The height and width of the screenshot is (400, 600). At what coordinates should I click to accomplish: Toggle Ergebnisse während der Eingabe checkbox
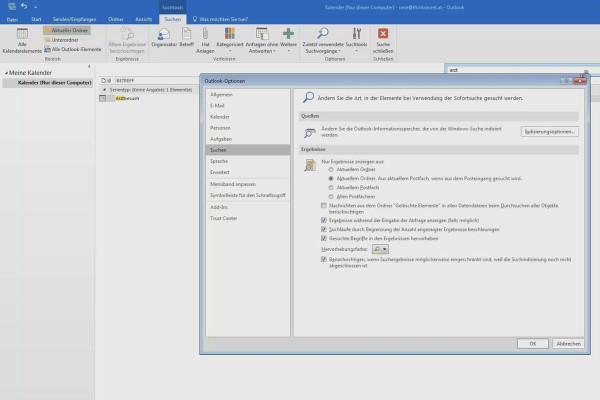(x=324, y=220)
